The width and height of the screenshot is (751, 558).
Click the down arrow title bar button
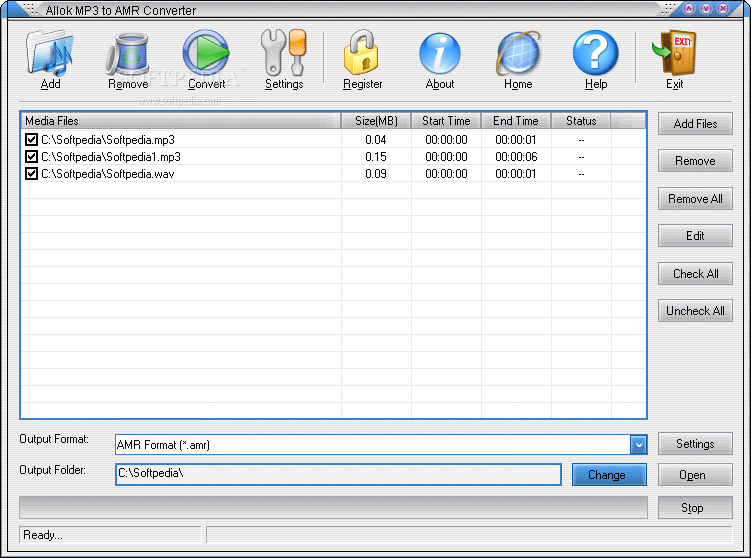(x=706, y=9)
